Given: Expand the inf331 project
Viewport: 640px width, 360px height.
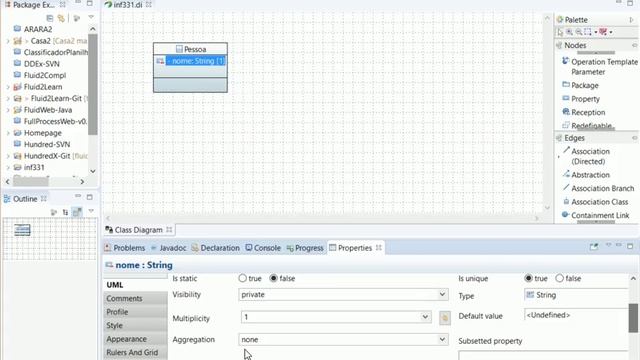Looking at the screenshot, I should point(8,167).
